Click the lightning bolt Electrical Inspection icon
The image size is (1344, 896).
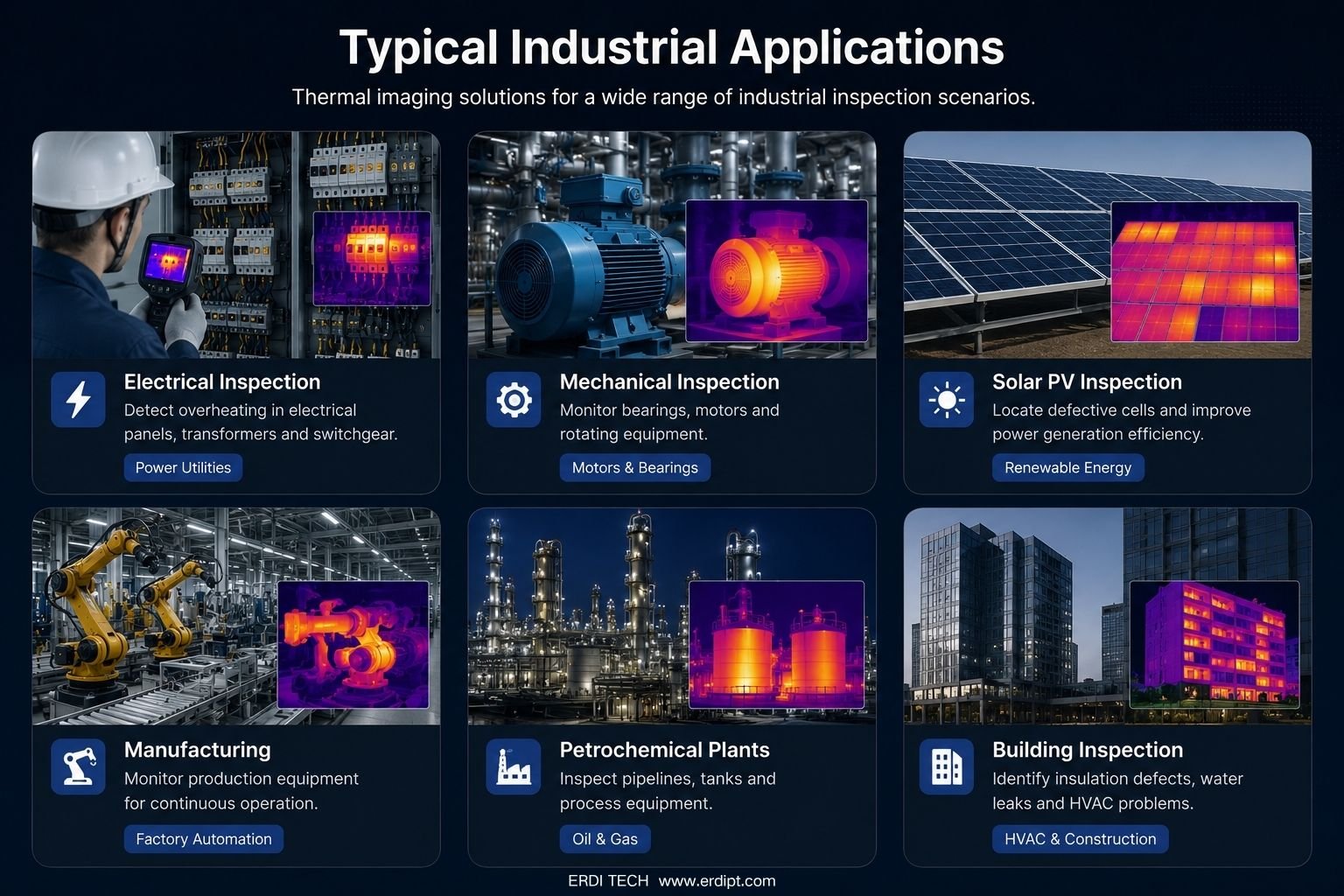point(78,400)
